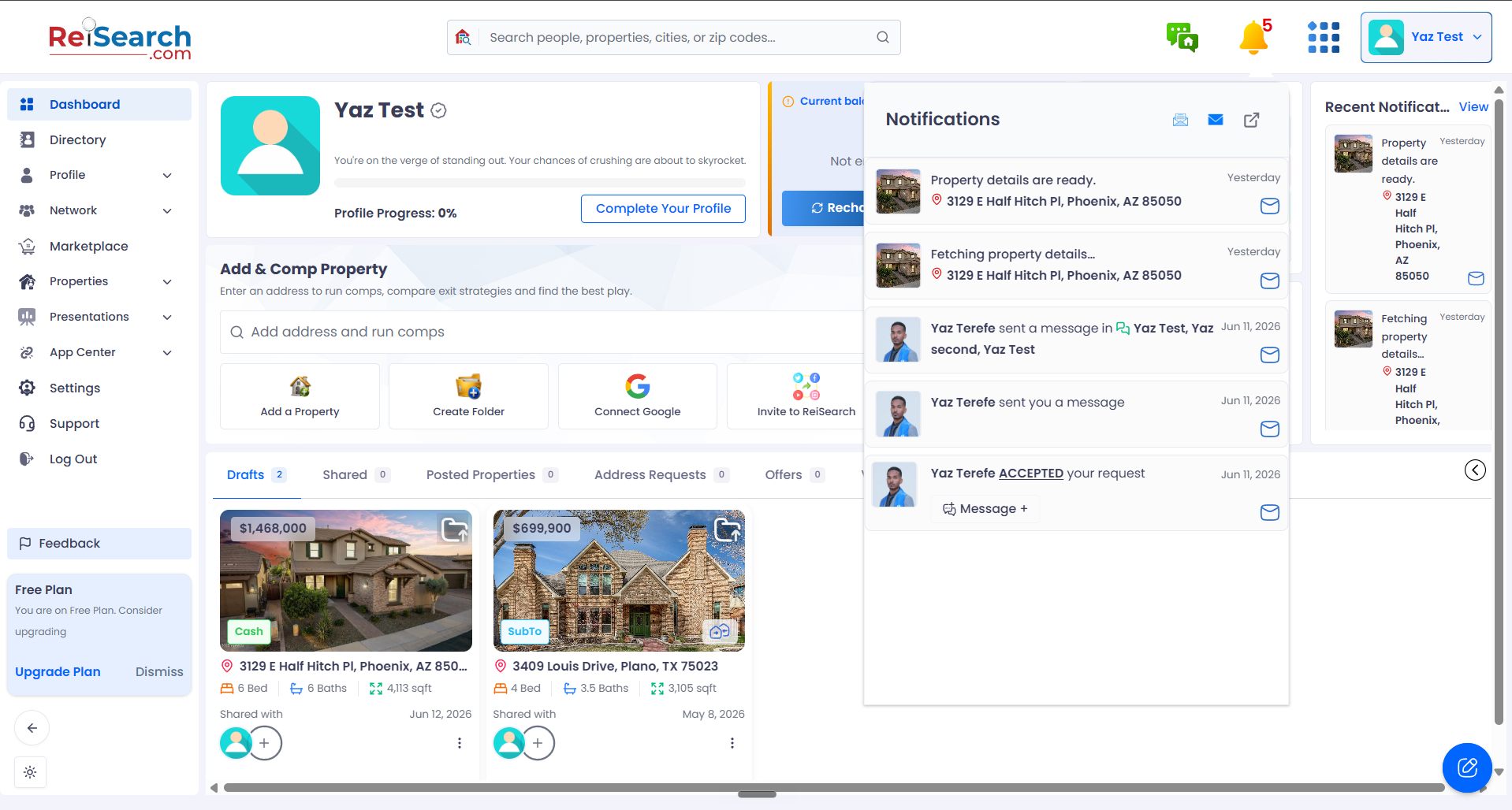
Task: Switch to the Shared tab
Action: [x=356, y=474]
